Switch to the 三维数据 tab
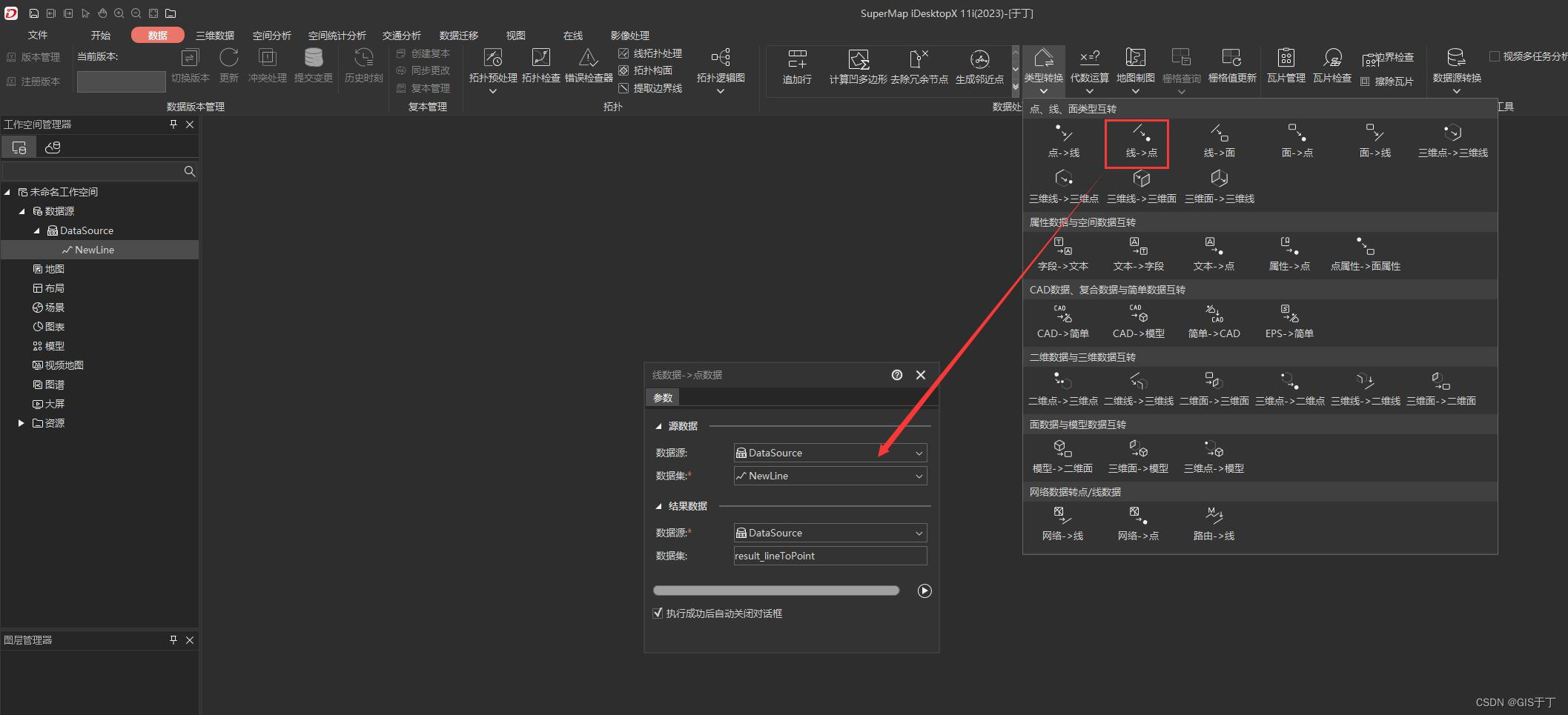This screenshot has height=715, width=1568. pyautogui.click(x=215, y=35)
